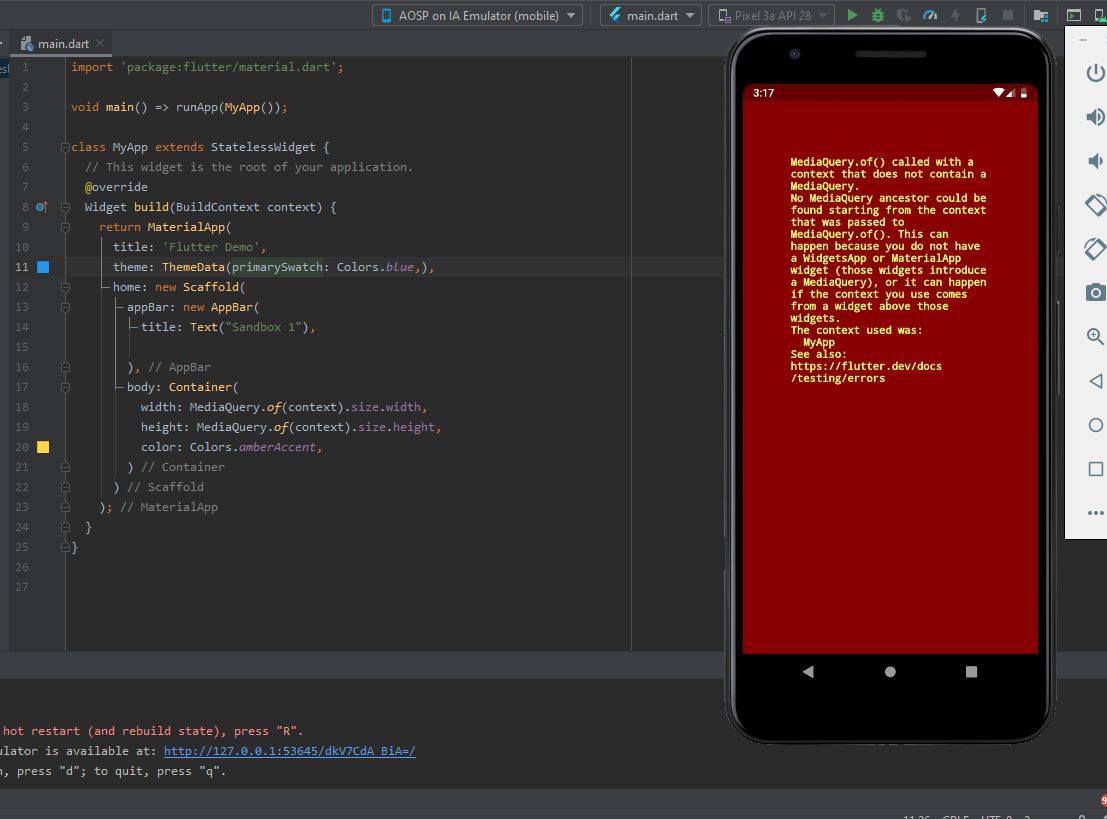
Task: Click line number 27 in the gutter
Action: 22,587
